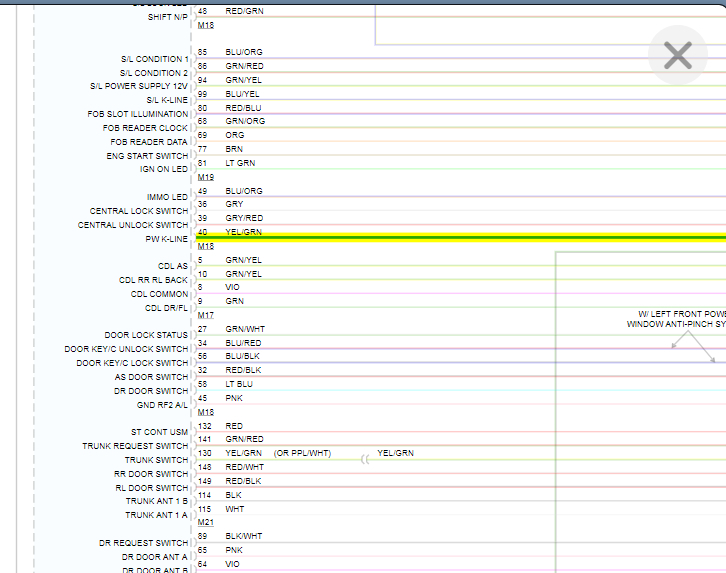Select the S/L CONDITION 2 label
The image size is (726, 573).
(x=154, y=73)
